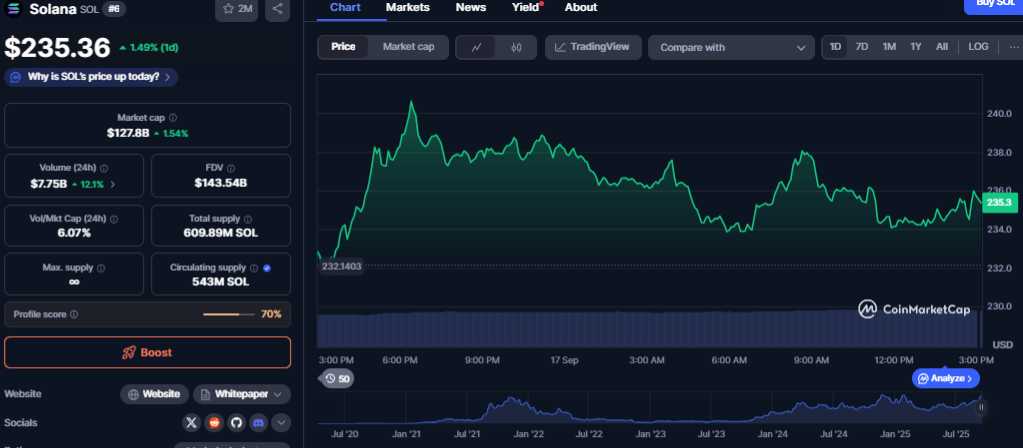The image size is (1023, 448).
Task: Open the Compare with dropdown
Action: (x=731, y=48)
